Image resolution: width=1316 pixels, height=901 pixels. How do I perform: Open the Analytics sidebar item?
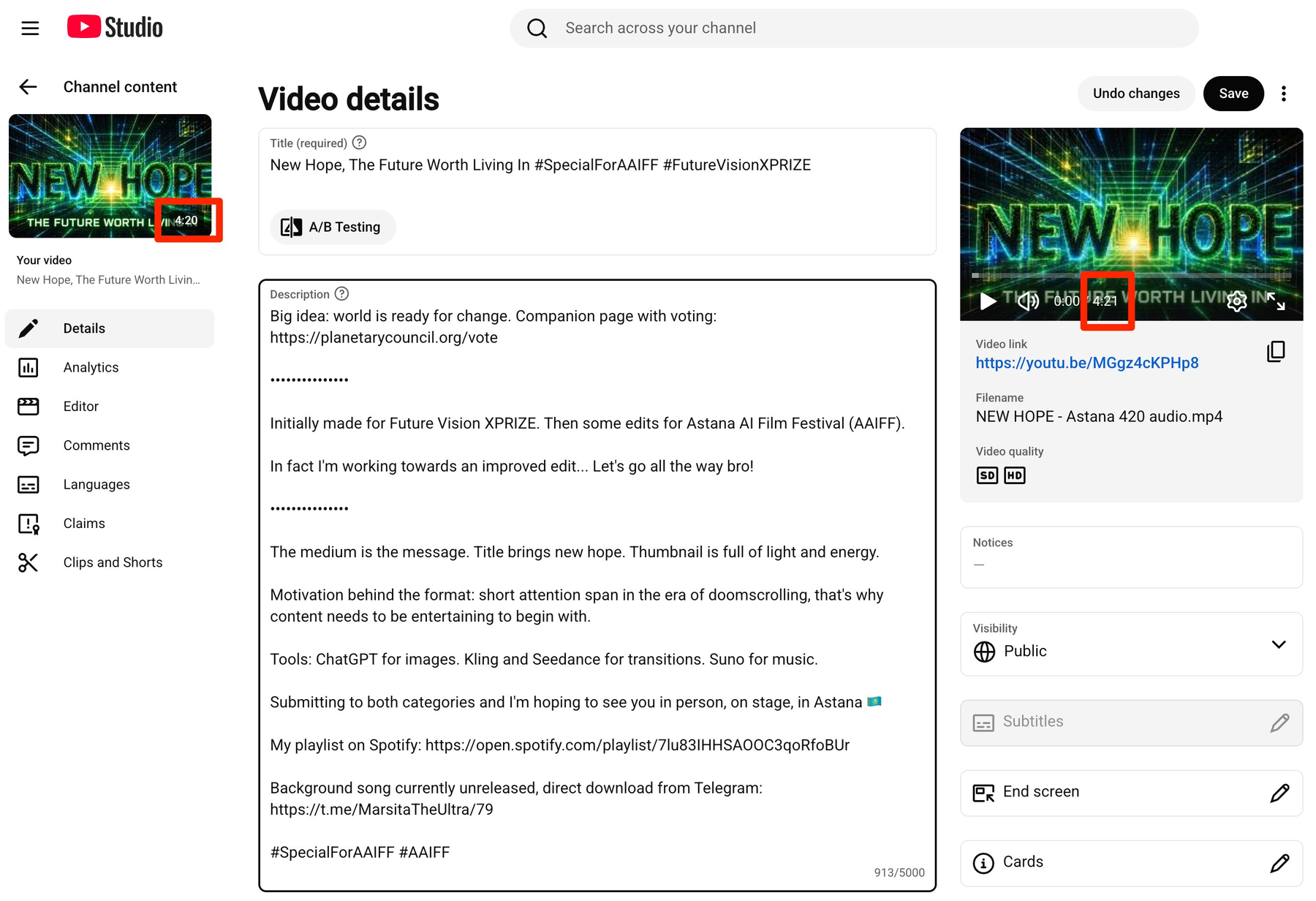pyautogui.click(x=110, y=367)
